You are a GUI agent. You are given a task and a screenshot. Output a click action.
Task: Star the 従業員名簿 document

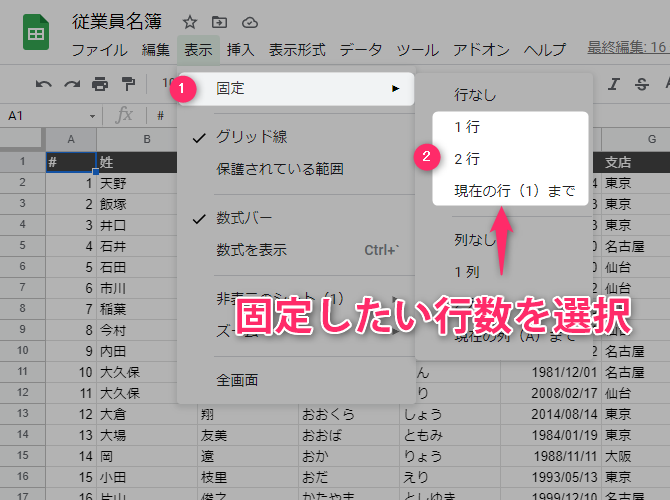190,22
